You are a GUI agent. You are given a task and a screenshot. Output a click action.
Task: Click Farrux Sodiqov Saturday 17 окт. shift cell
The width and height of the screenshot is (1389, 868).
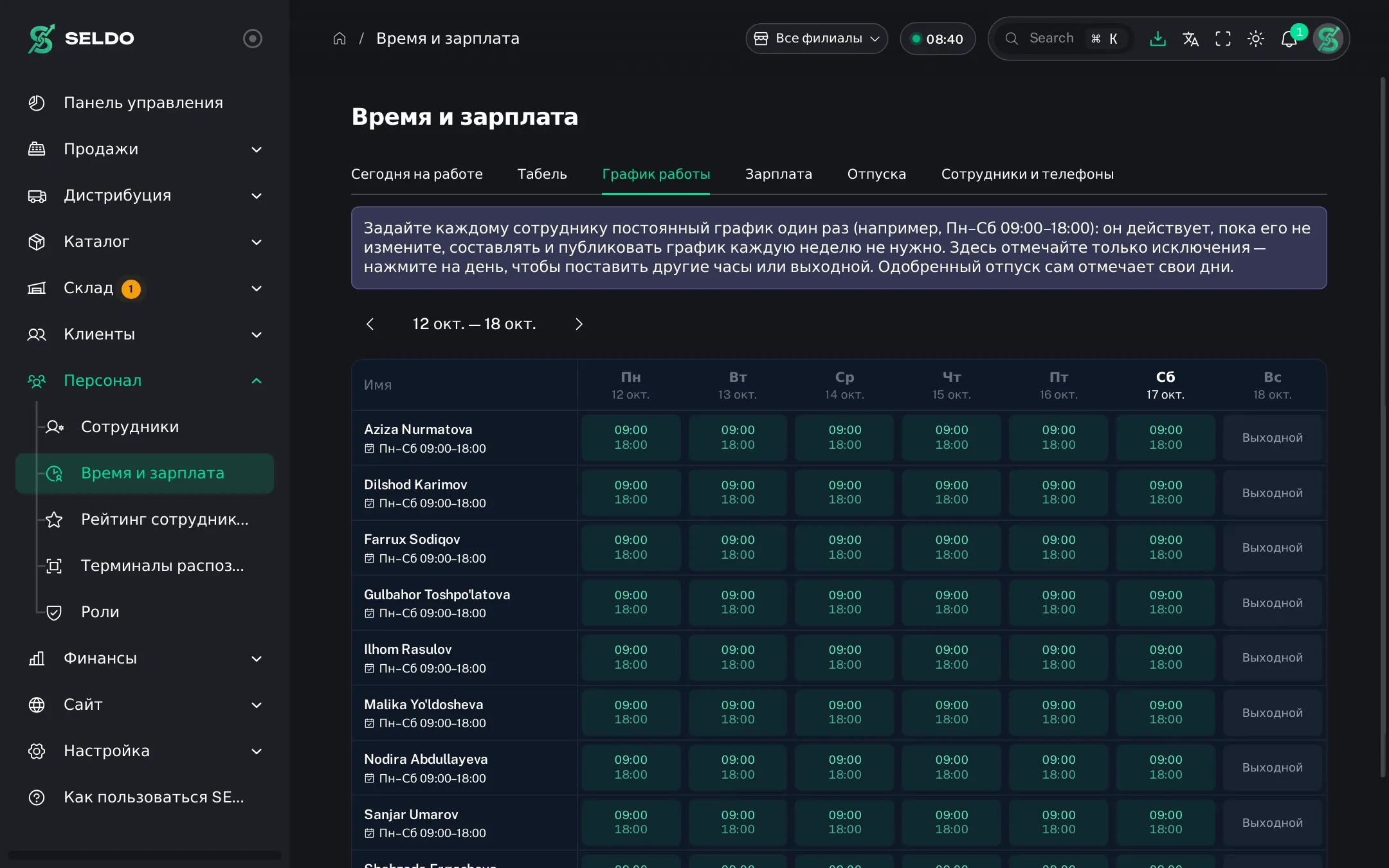point(1165,547)
